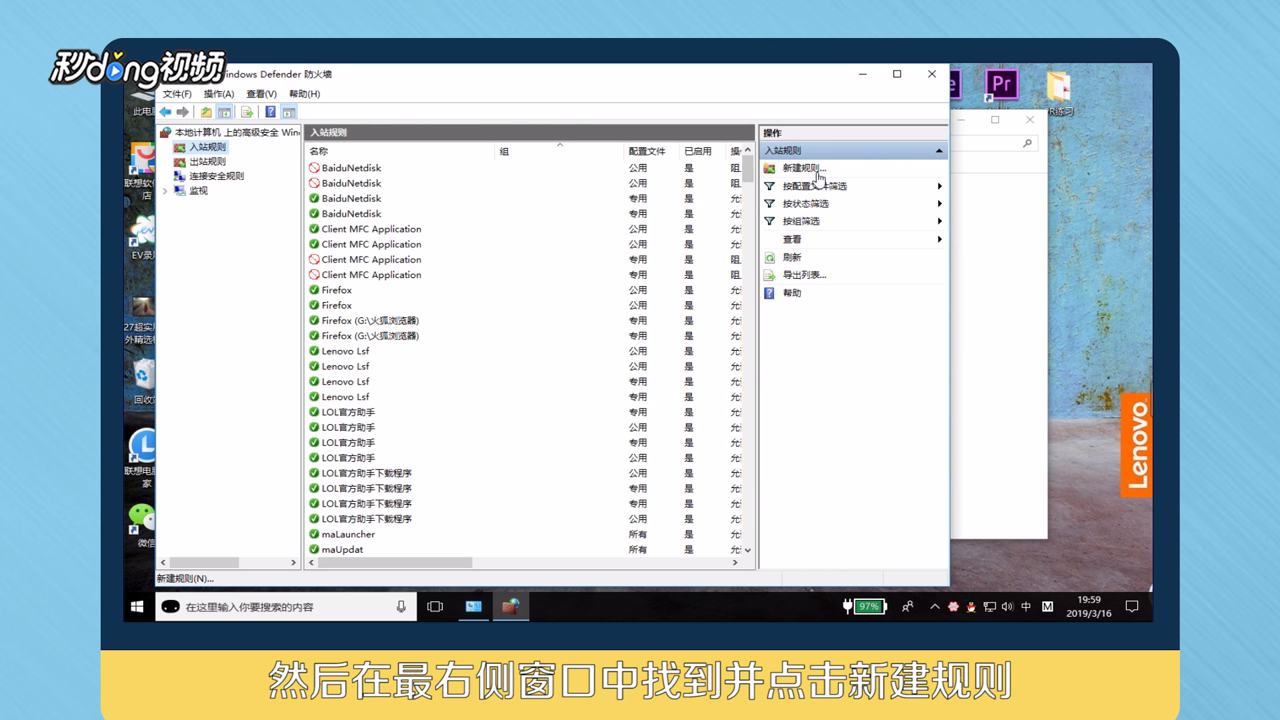Click the 导出列表 icon in action pane

(x=769, y=275)
